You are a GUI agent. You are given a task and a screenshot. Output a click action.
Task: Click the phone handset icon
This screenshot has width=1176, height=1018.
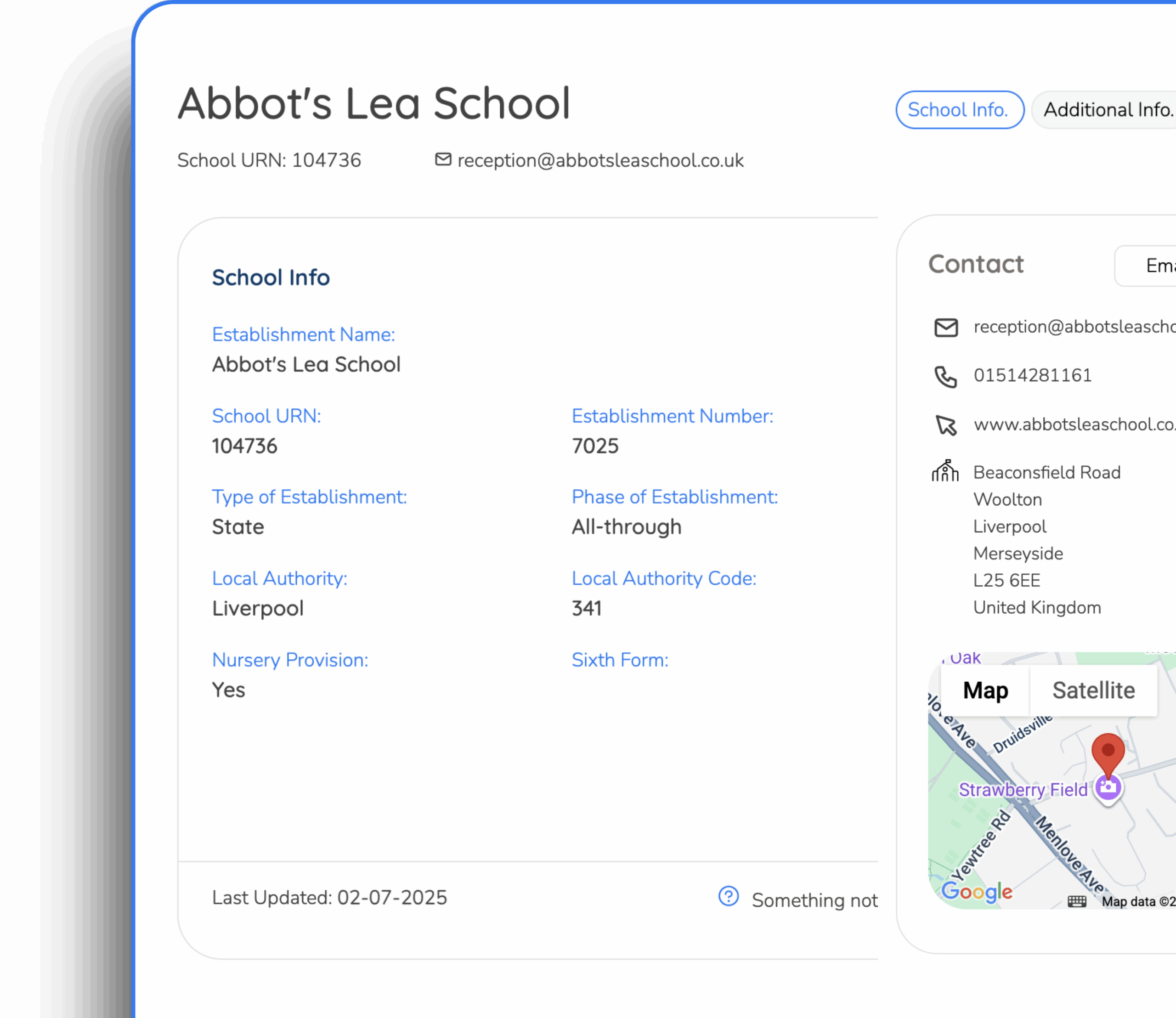tap(946, 377)
